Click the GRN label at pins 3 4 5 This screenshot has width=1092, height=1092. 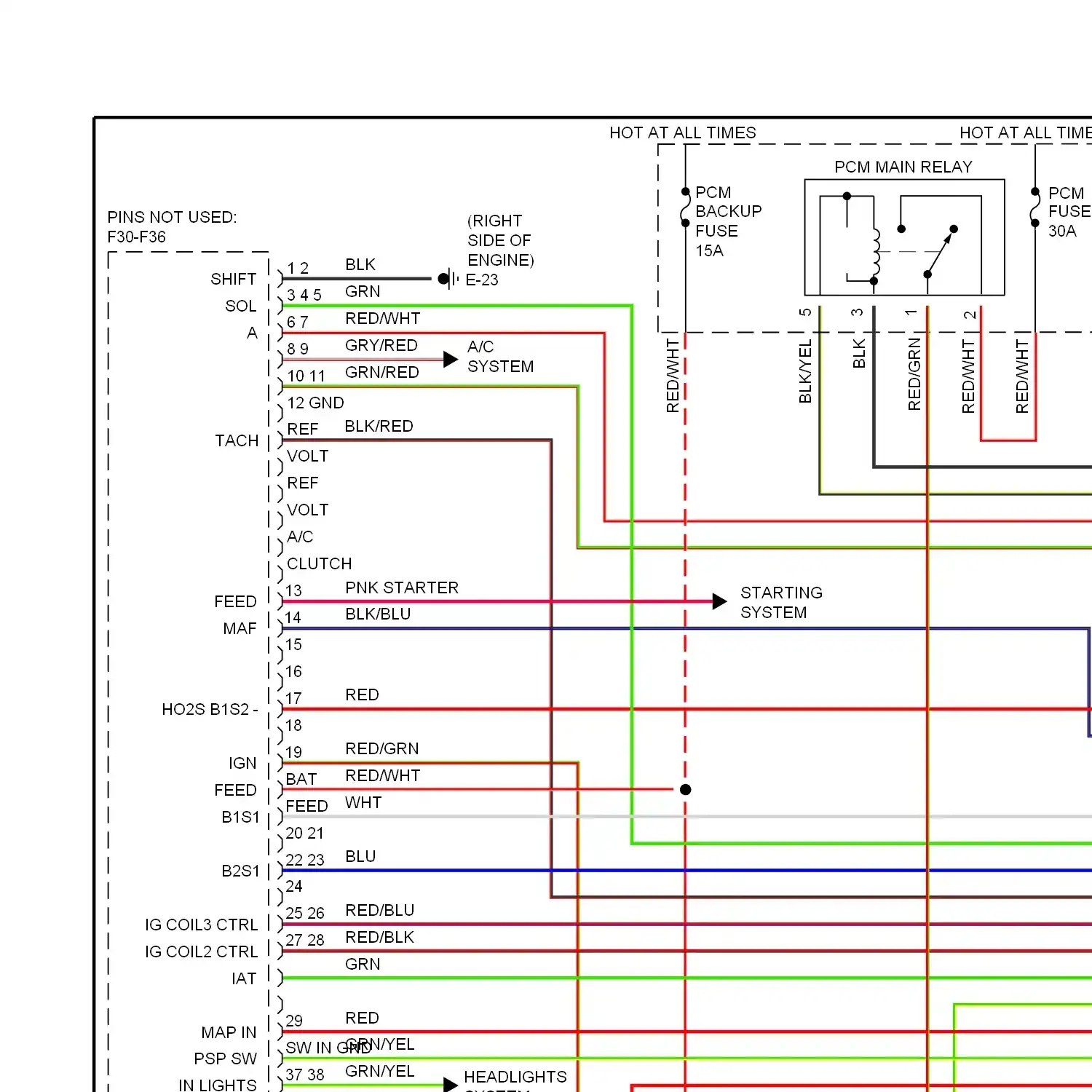(x=363, y=291)
